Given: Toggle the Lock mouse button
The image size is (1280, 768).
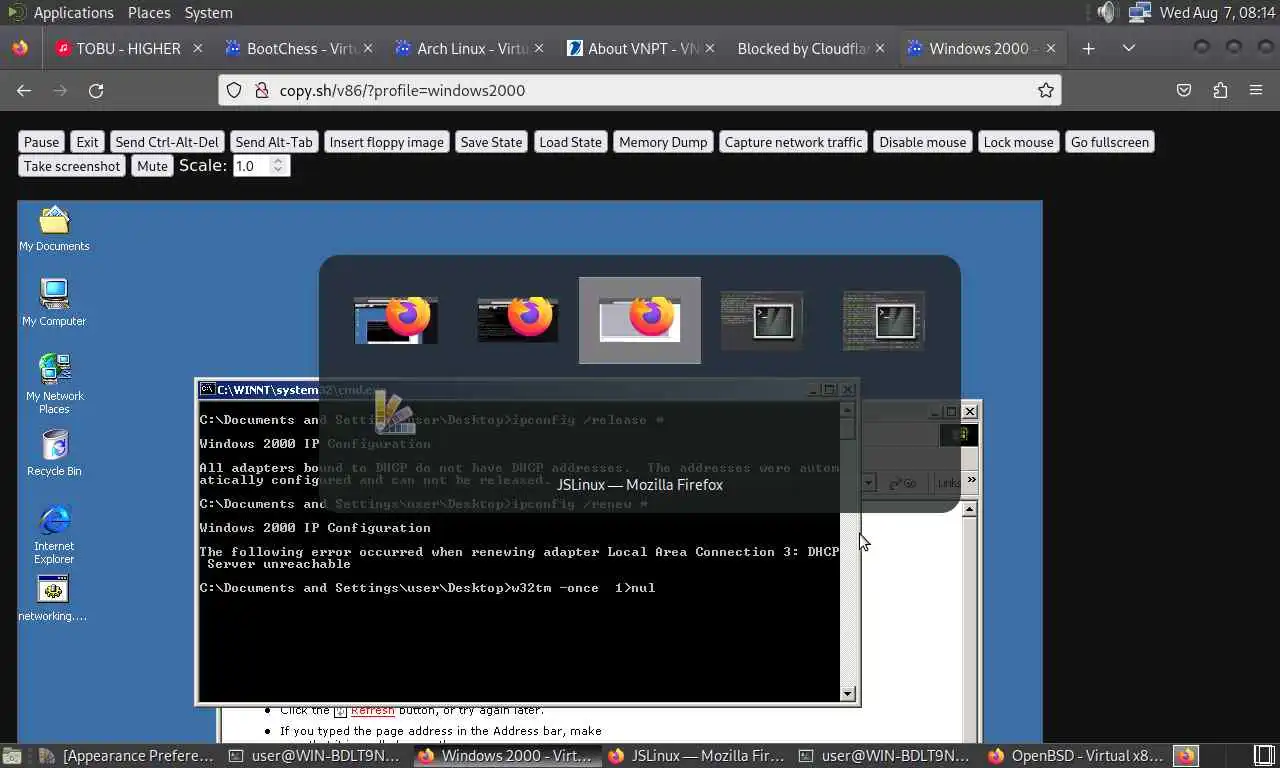Looking at the screenshot, I should click(x=1019, y=142).
